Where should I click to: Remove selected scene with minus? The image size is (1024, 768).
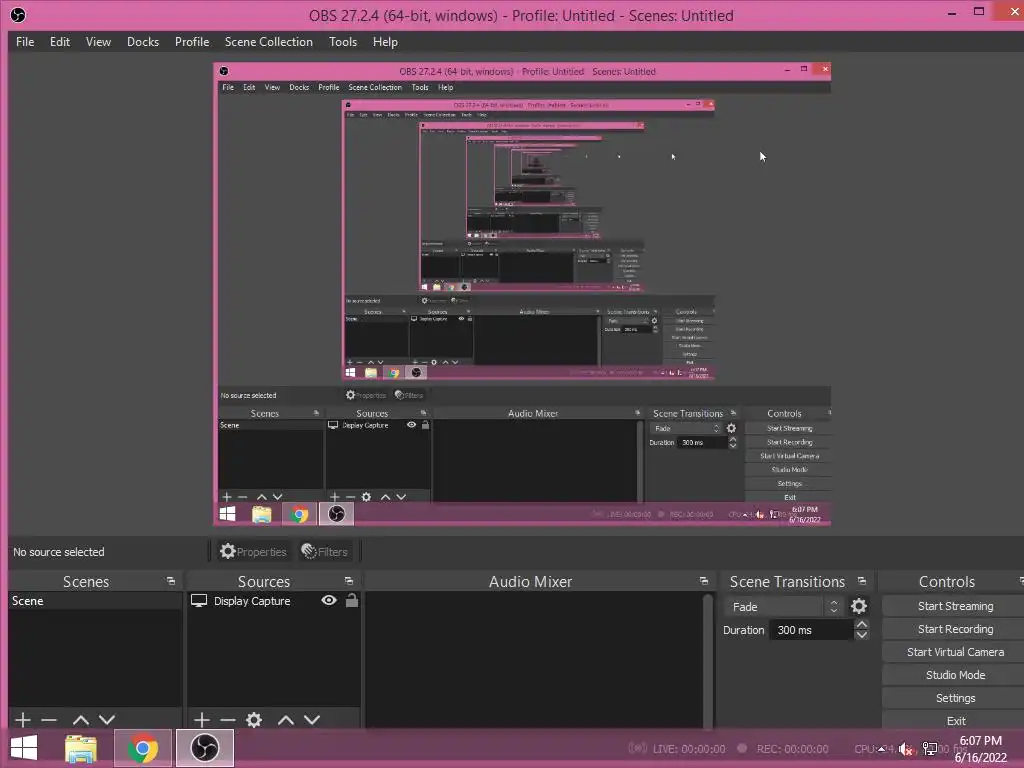[x=49, y=720]
